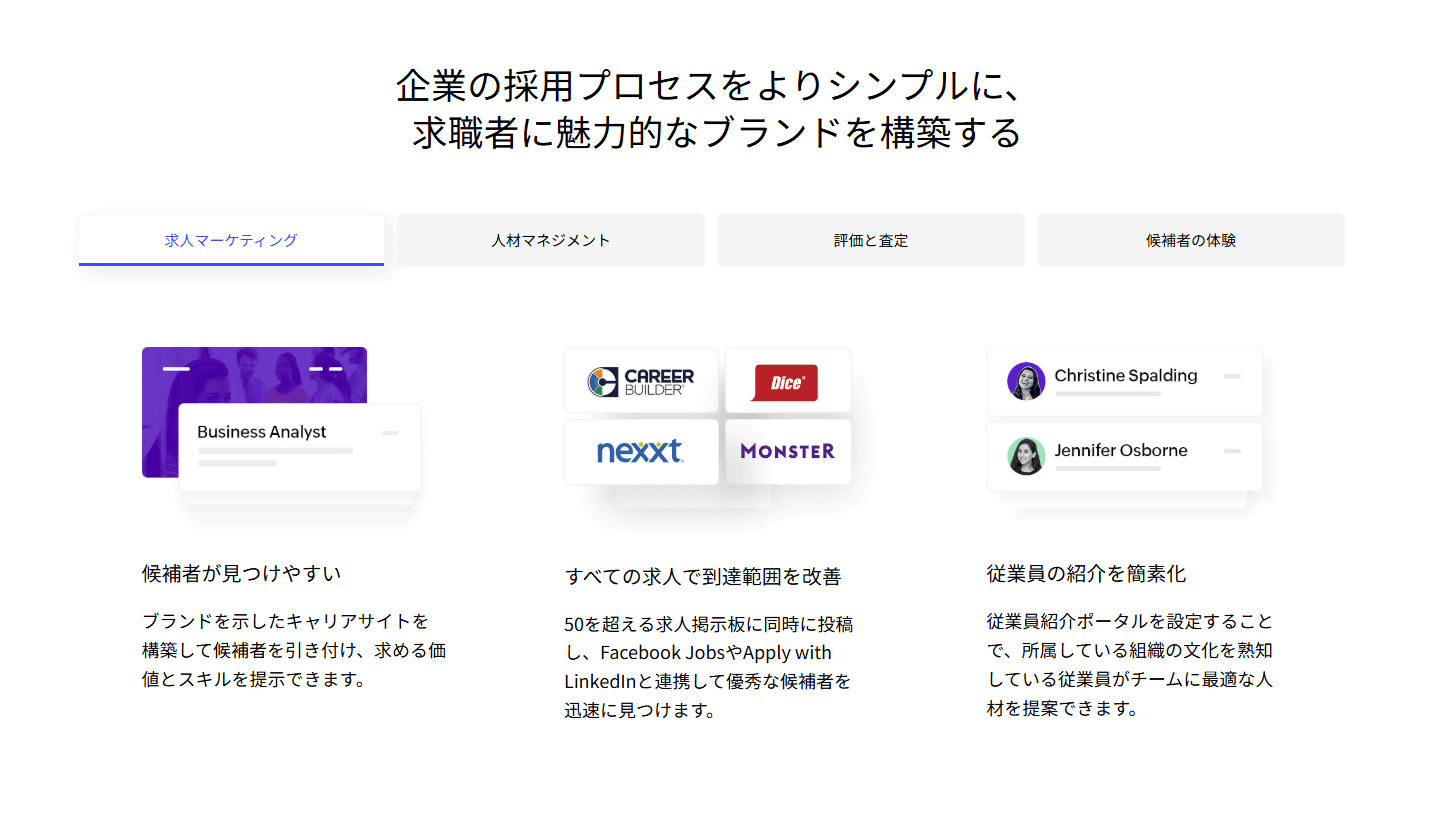Image resolution: width=1434 pixels, height=833 pixels.
Task: Click the 候補者が見つけやすい heading
Action: tap(242, 574)
